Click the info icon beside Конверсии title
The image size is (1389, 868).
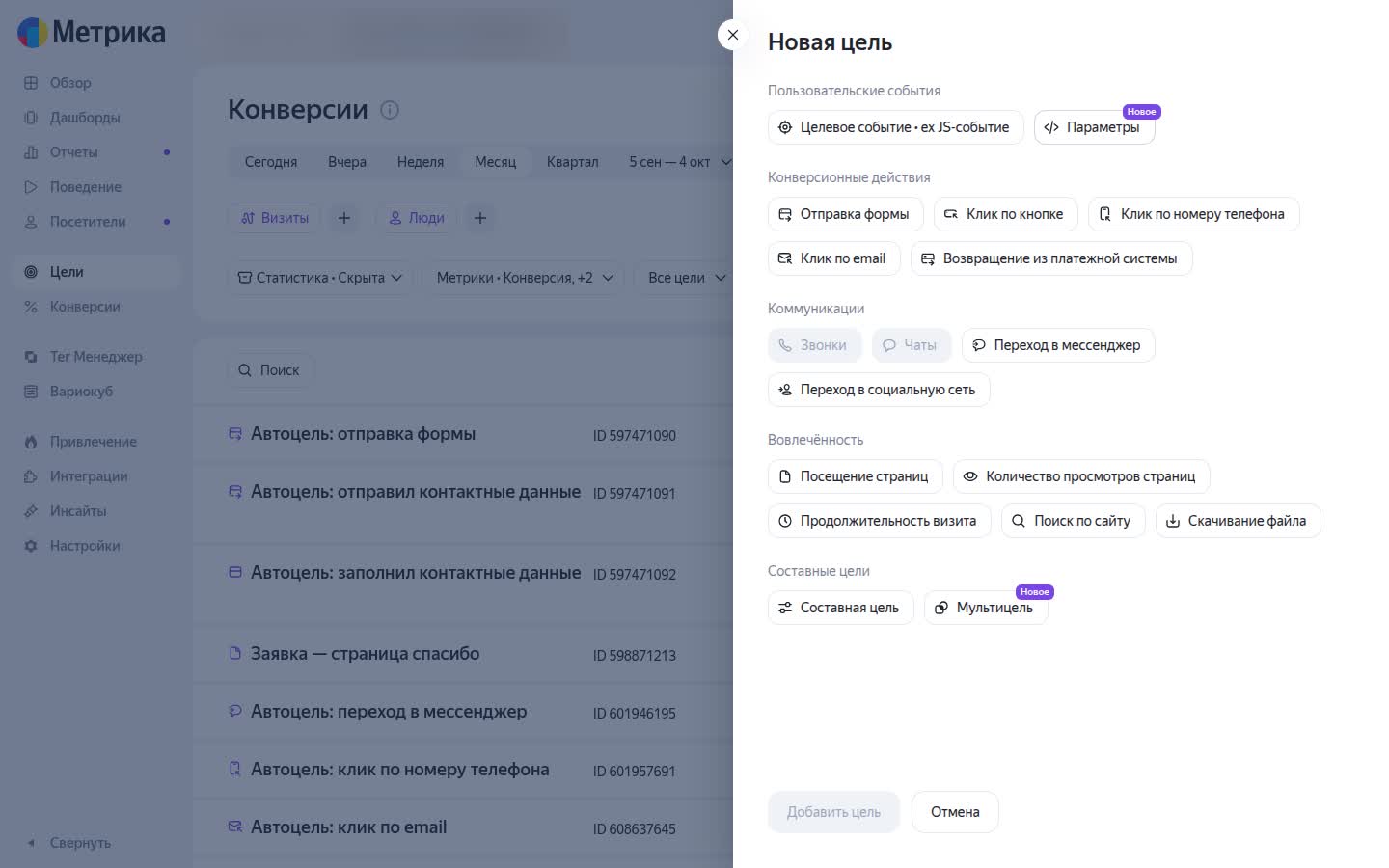(x=390, y=110)
